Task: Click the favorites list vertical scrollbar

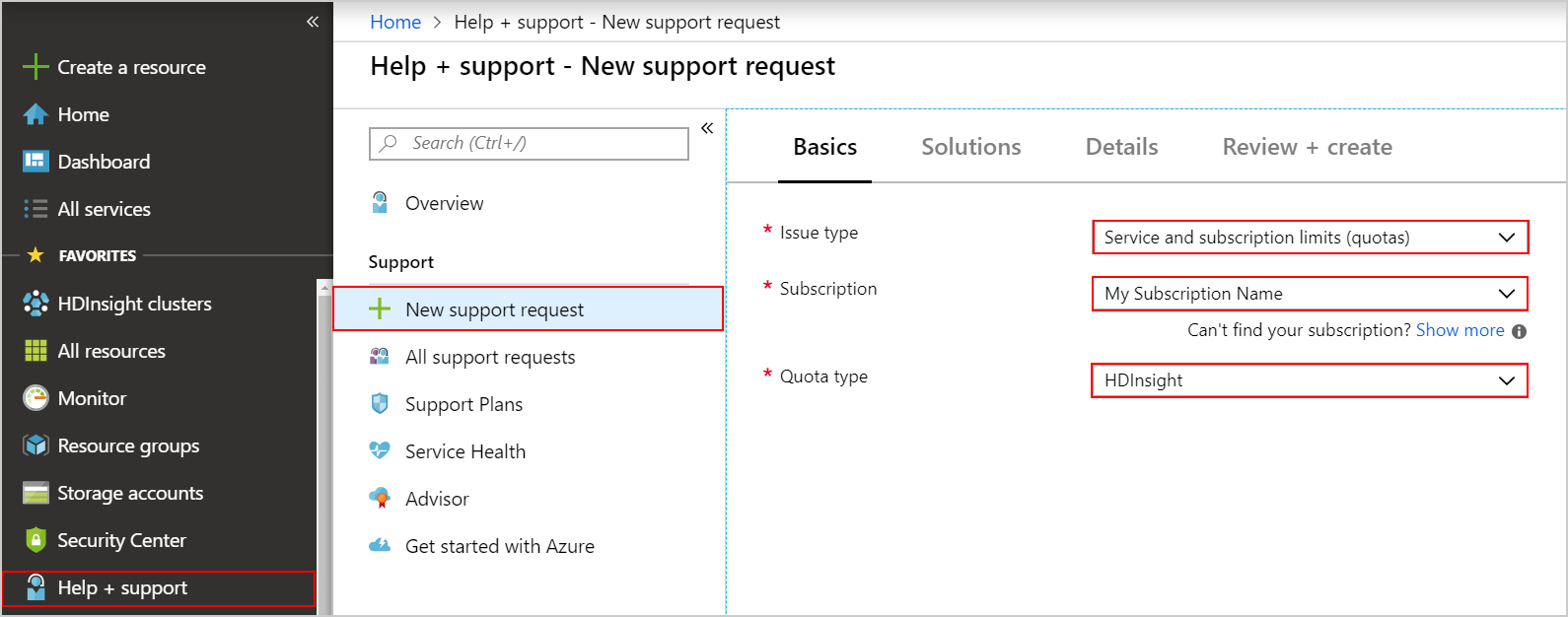Action: pos(323,448)
